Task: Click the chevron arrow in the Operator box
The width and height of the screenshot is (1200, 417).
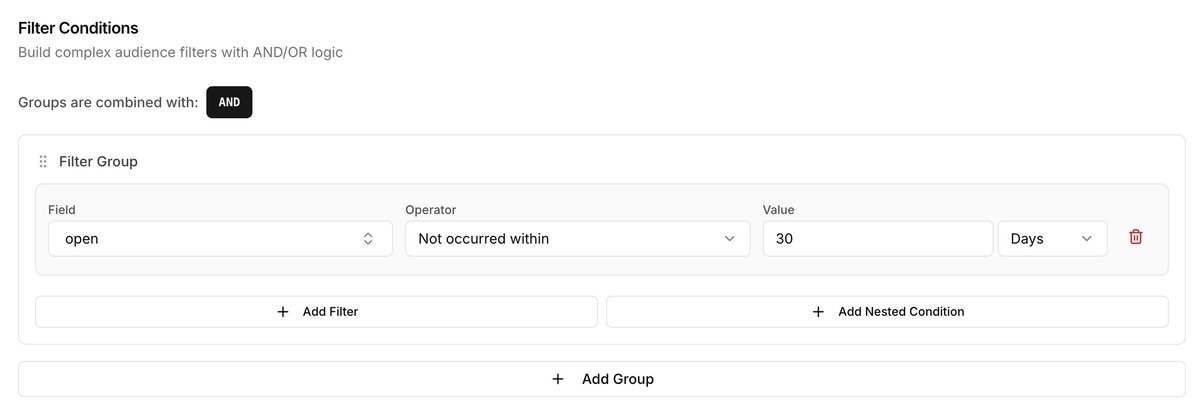Action: [x=729, y=239]
